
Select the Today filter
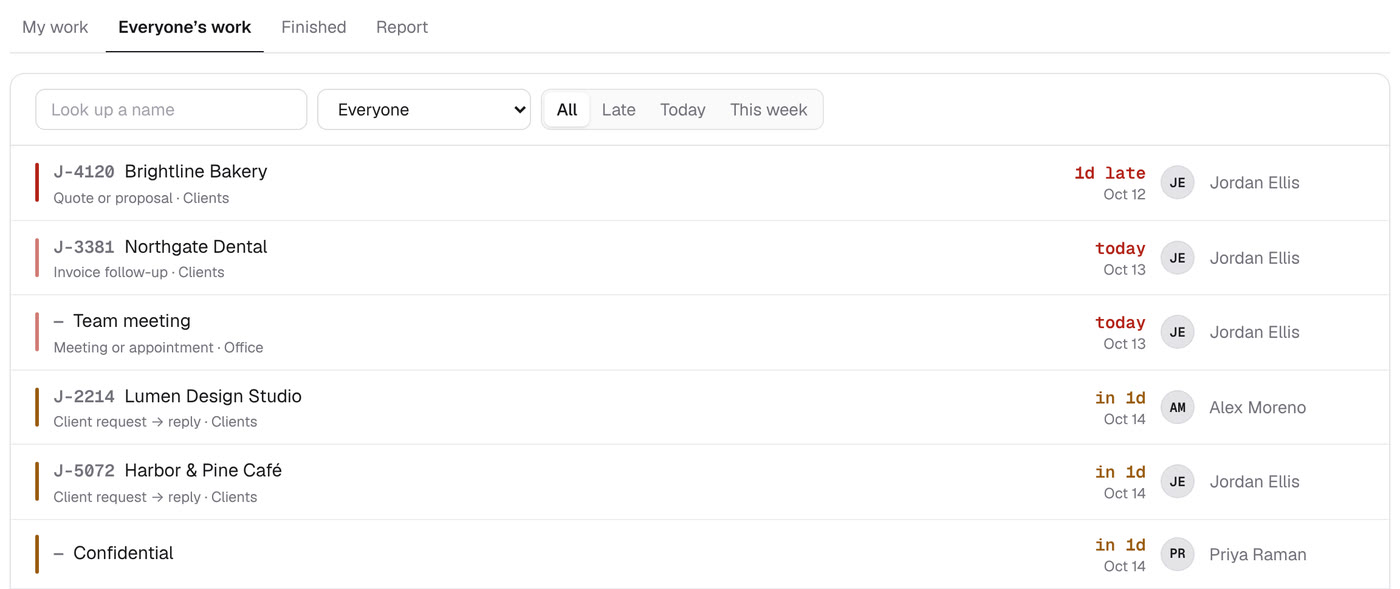[x=683, y=110]
